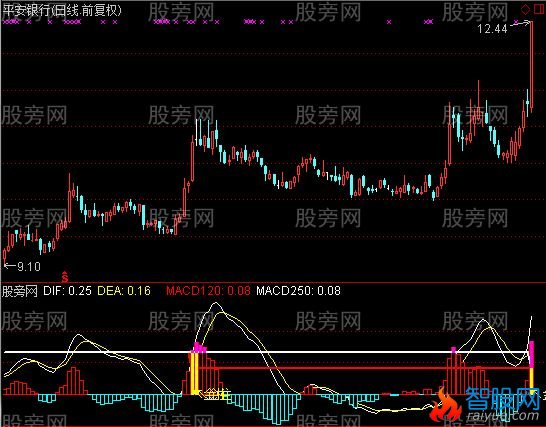Click the chart title 平安银行(日线.前复权)
Image resolution: width=546 pixels, height=427 pixels.
point(62,10)
